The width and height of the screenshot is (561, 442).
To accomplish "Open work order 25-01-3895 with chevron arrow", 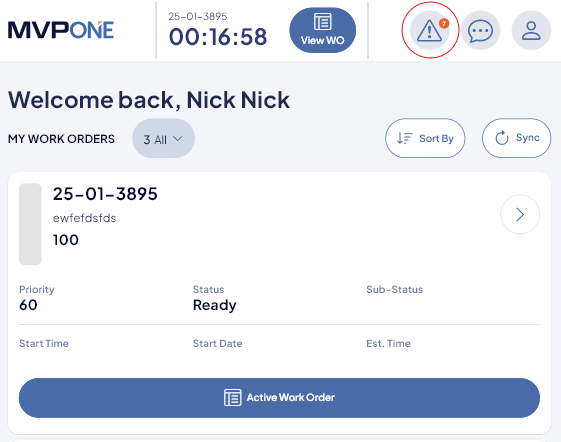I will [x=520, y=214].
